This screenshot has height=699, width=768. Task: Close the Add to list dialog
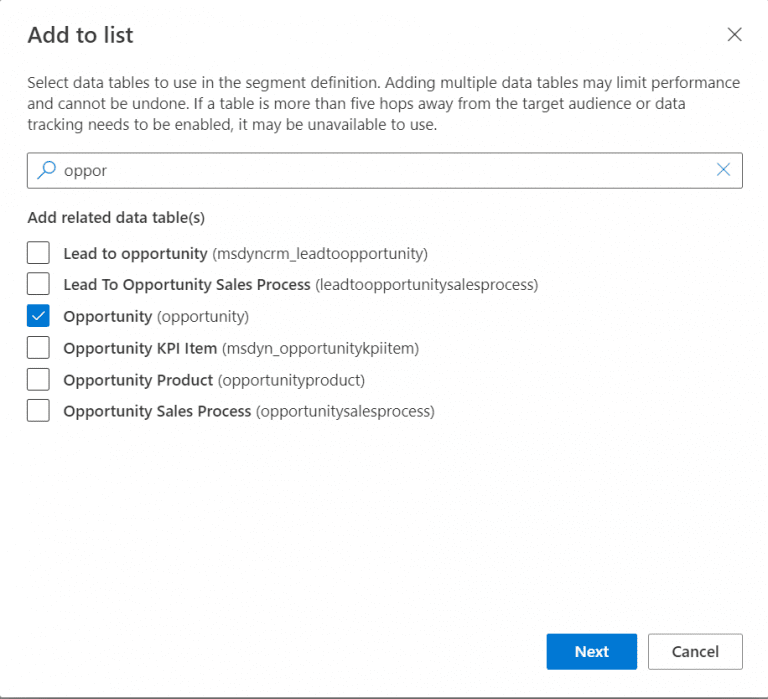(x=734, y=35)
